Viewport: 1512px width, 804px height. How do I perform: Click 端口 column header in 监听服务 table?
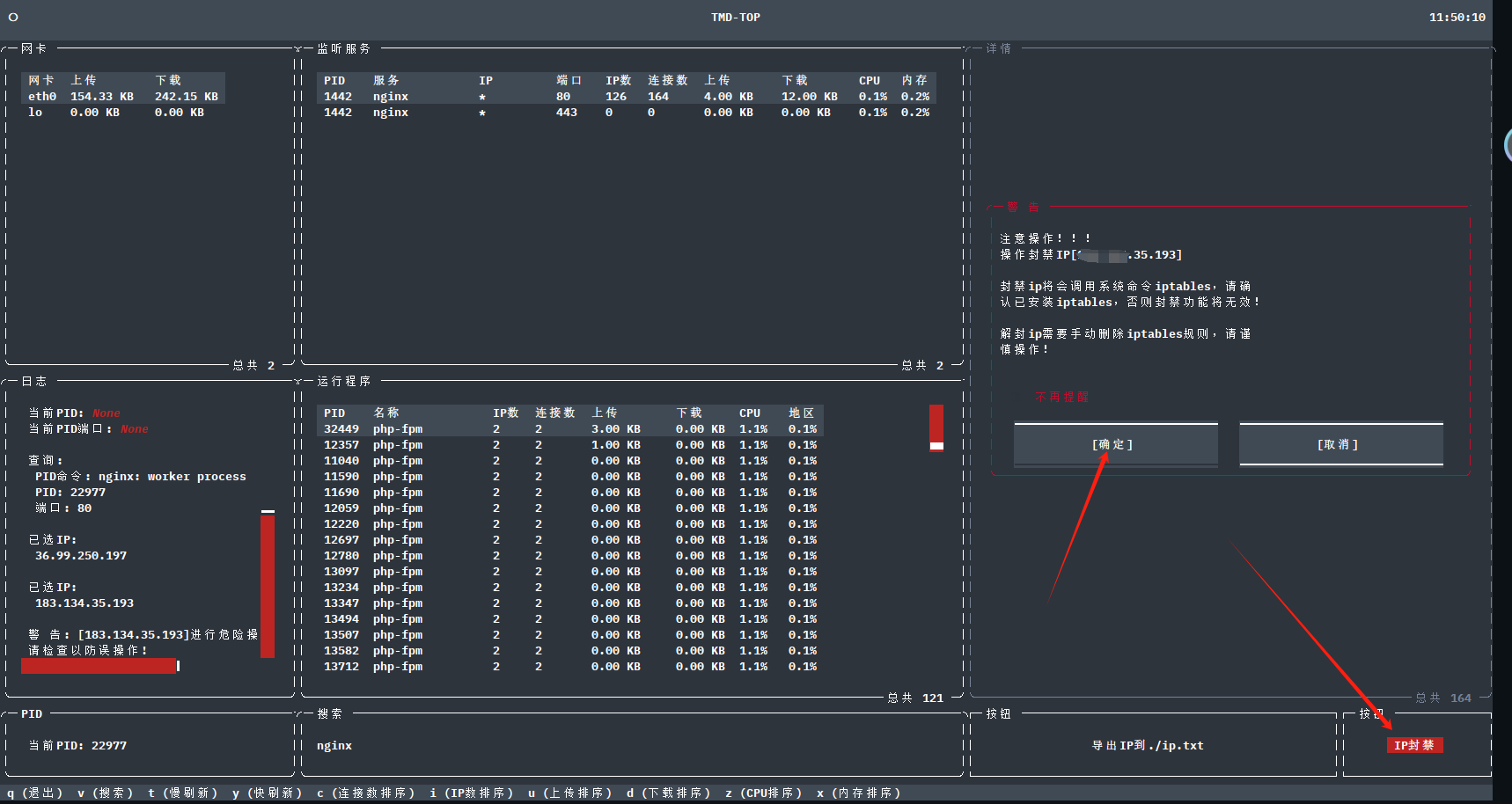point(569,81)
